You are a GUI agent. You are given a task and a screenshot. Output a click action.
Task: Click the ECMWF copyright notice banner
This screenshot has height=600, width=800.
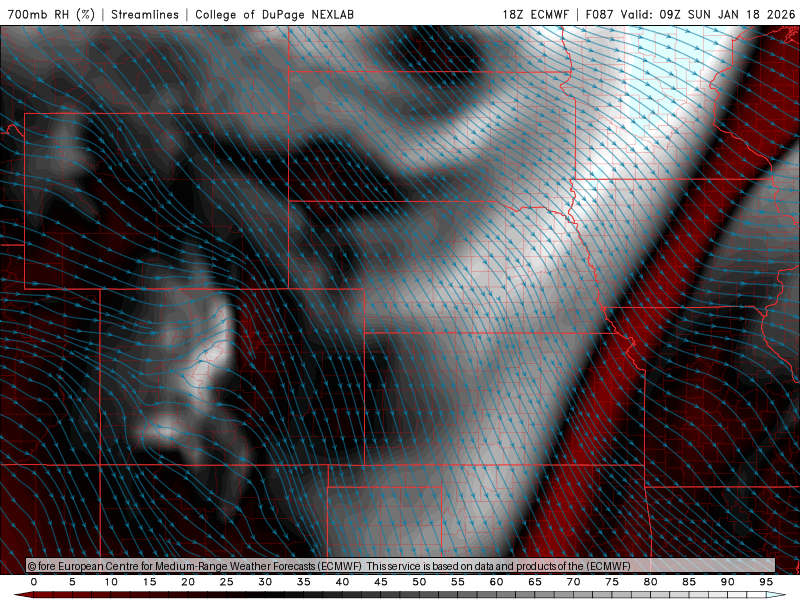(401, 566)
